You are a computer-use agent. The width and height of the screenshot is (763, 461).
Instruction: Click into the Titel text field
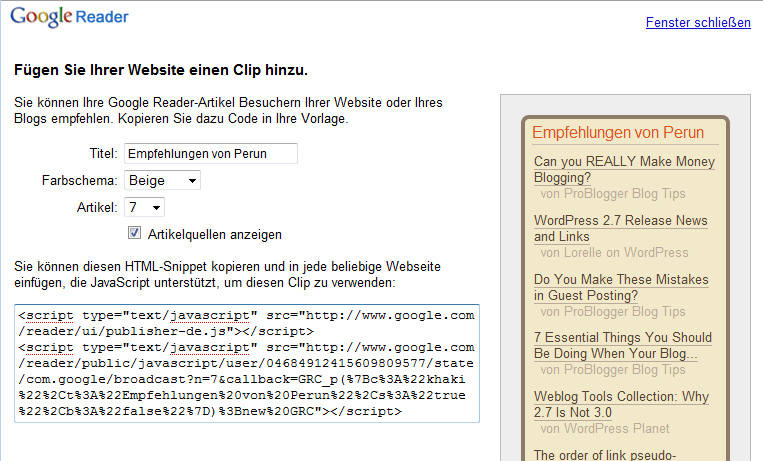pyautogui.click(x=211, y=153)
